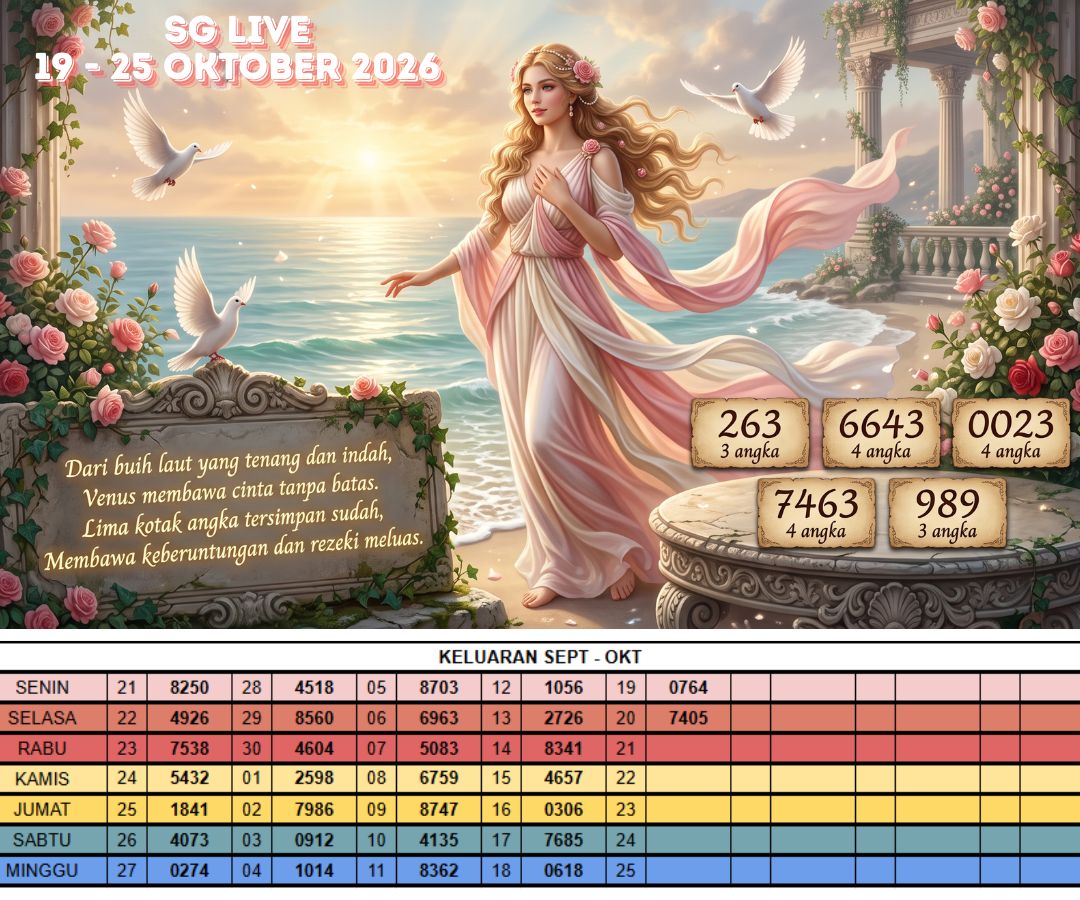
Task: Click date cell 29 in SELASA row
Action: [251, 718]
